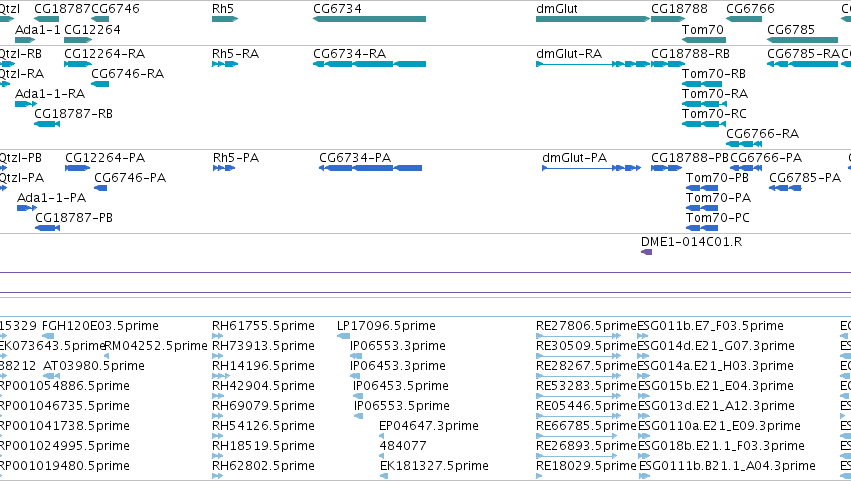Open the CG18788 gene label
The width and height of the screenshot is (851, 481).
point(679,9)
